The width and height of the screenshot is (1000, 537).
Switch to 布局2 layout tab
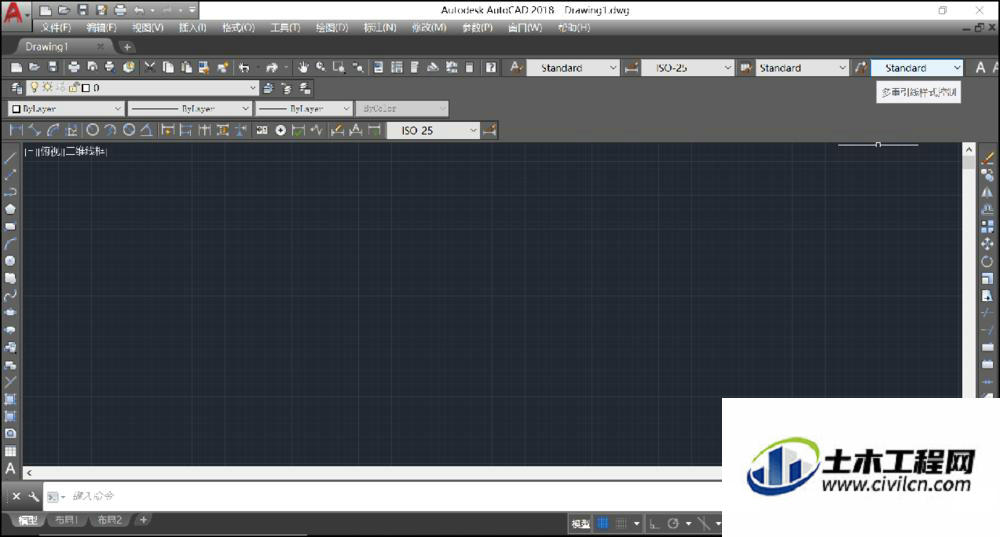click(110, 520)
